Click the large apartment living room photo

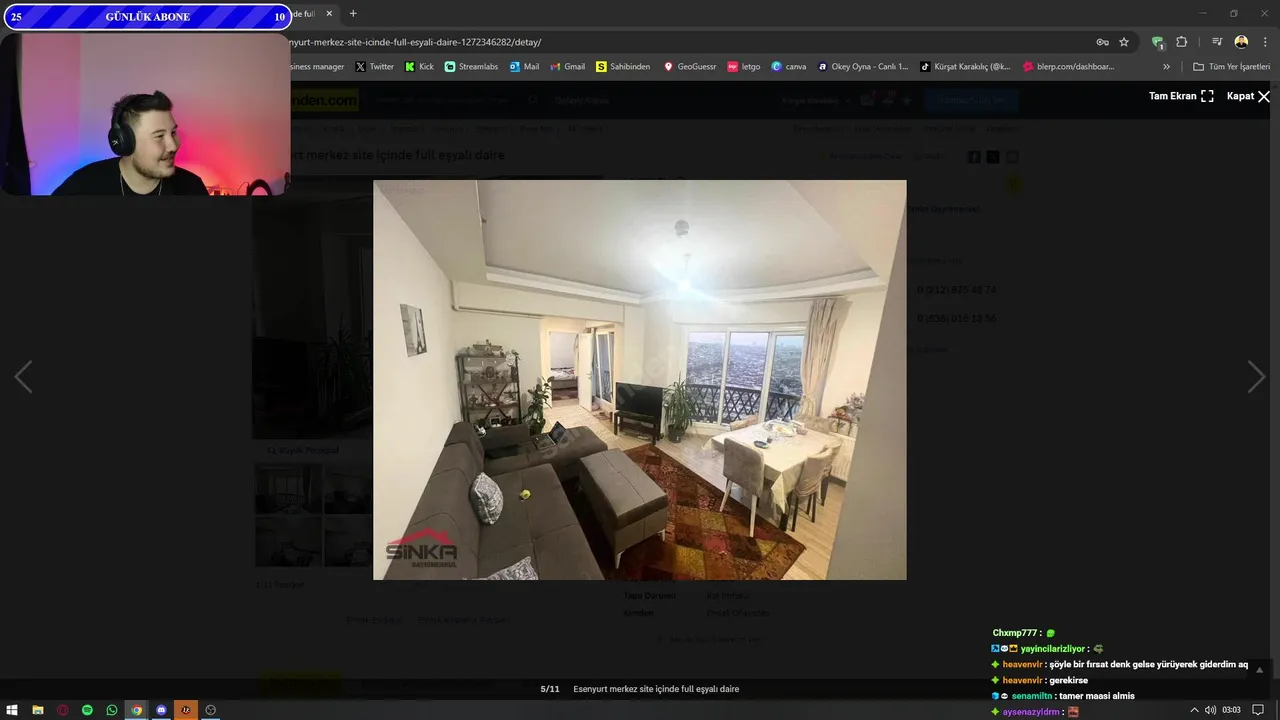[640, 380]
